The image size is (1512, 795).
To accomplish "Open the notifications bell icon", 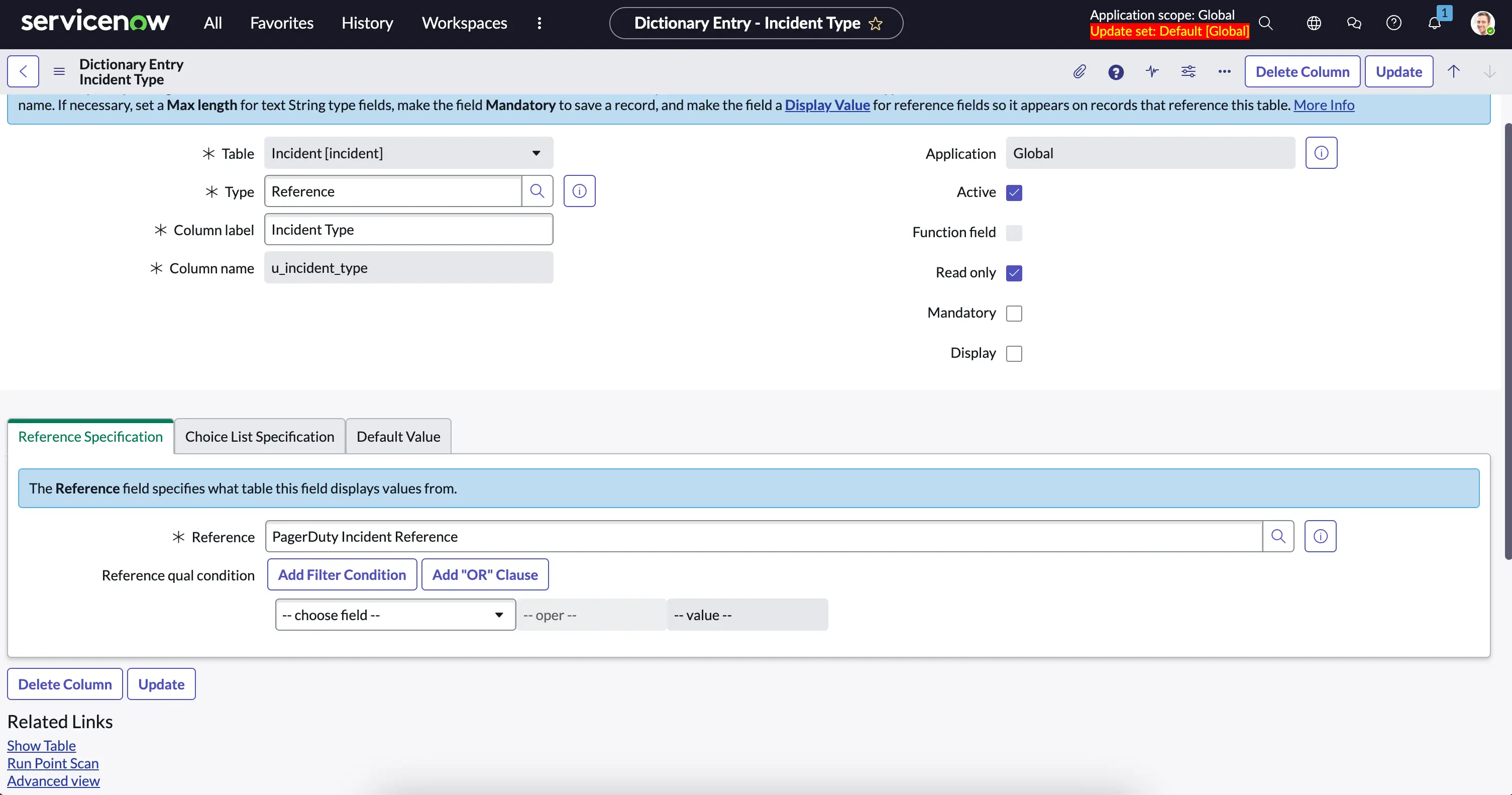I will (x=1434, y=23).
